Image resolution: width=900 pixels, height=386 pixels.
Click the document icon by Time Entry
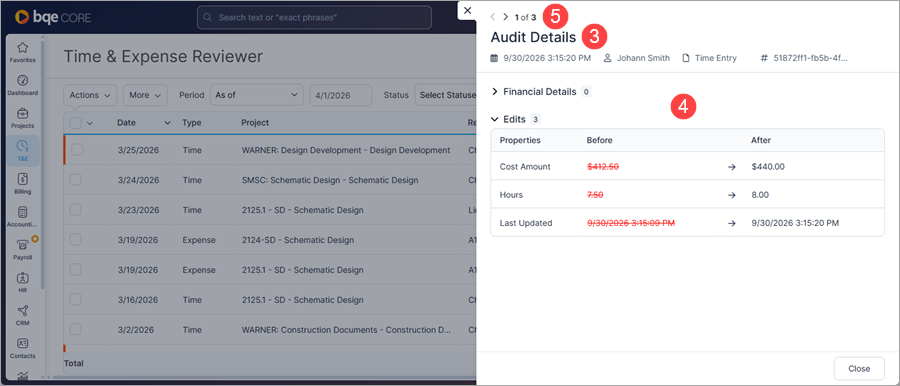pos(685,58)
